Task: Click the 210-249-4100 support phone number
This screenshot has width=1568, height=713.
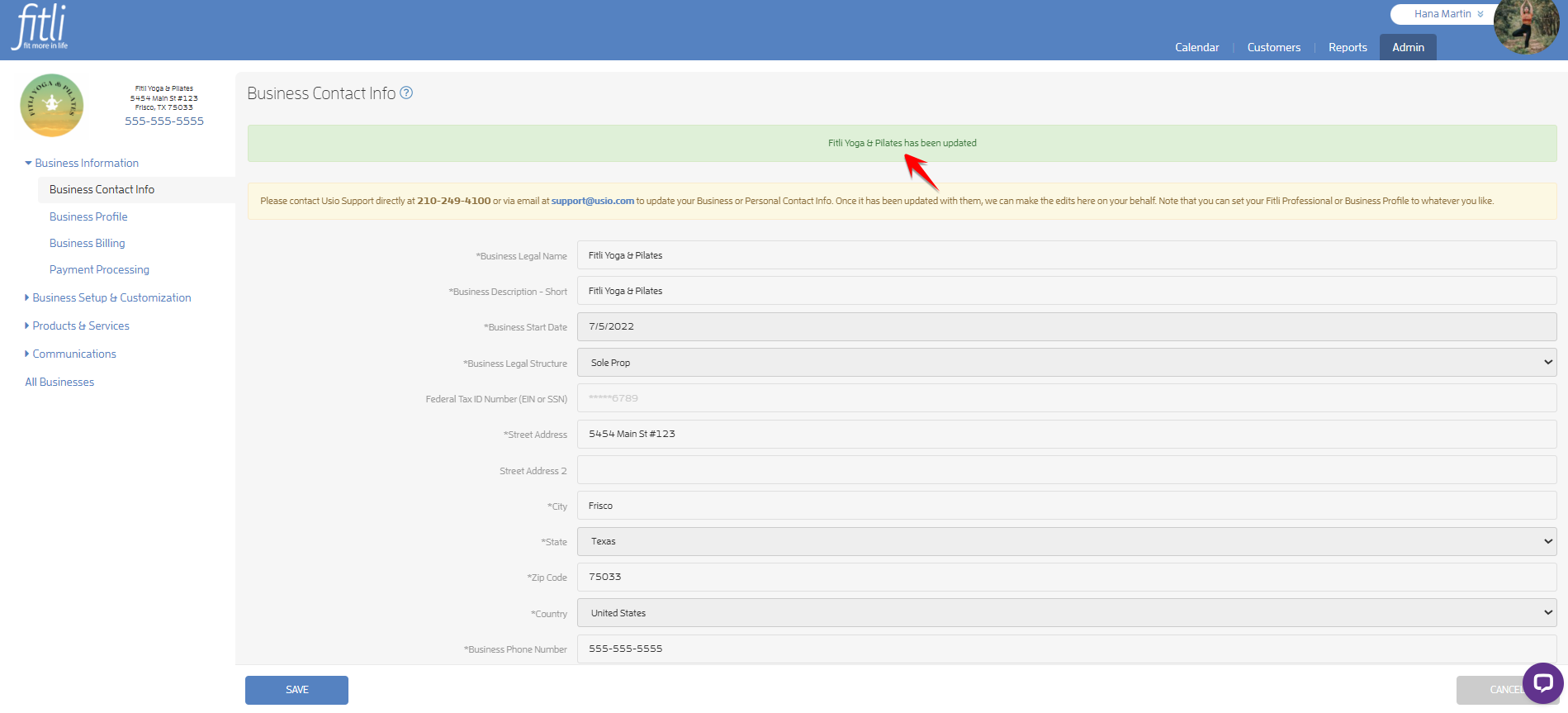Action: pos(453,201)
